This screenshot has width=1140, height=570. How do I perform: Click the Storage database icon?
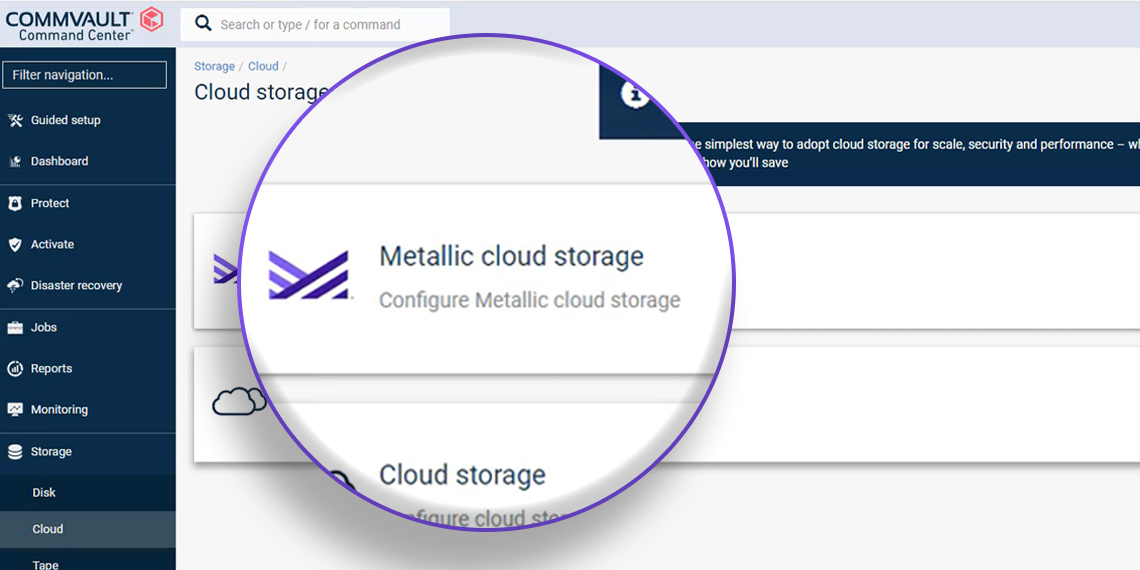tap(15, 452)
